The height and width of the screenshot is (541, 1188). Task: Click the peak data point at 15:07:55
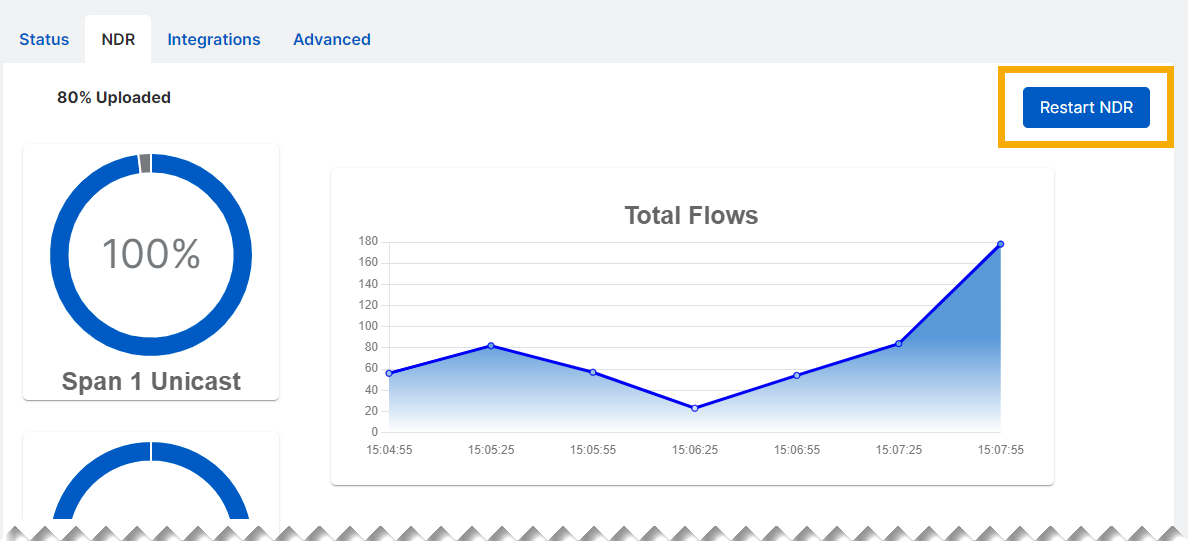[x=1000, y=244]
